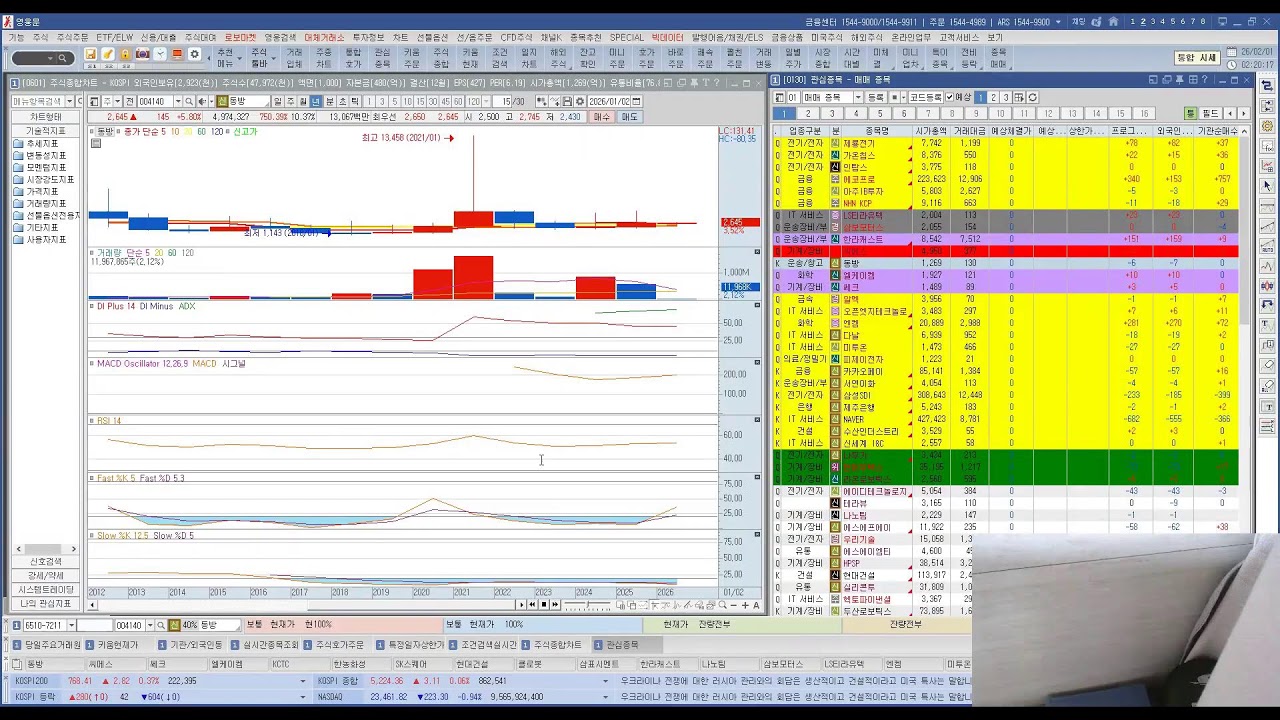Click the blue 매도 sell button
This screenshot has height=720, width=1280.
[x=630, y=117]
